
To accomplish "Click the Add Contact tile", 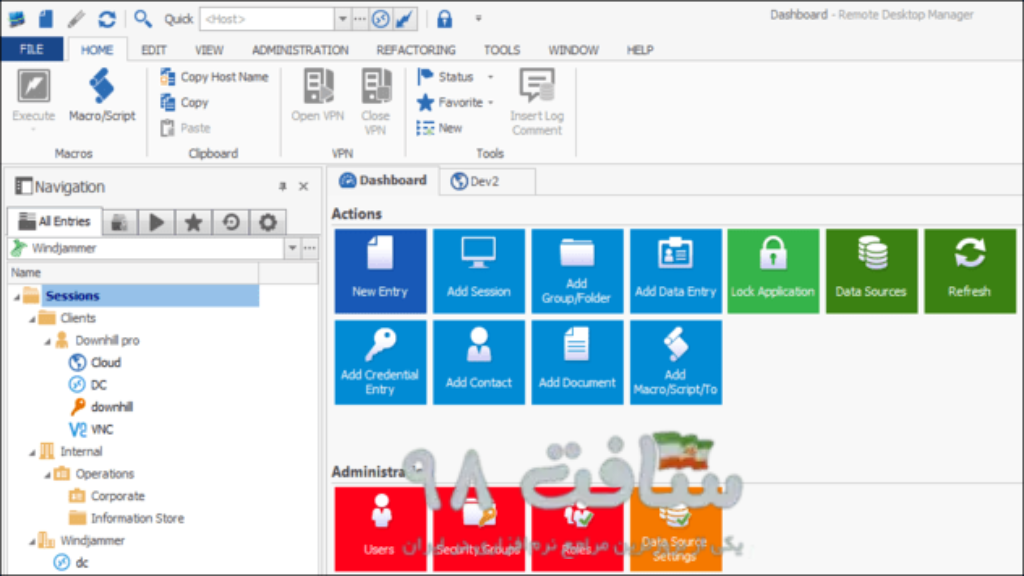I will [479, 362].
